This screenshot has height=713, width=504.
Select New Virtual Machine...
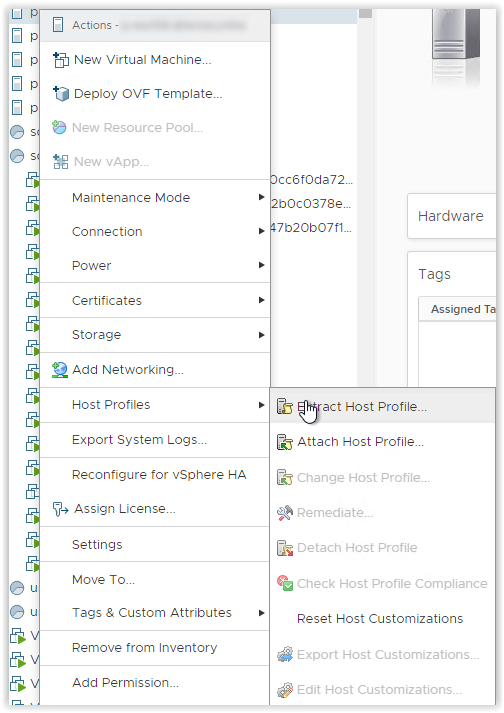(155, 60)
